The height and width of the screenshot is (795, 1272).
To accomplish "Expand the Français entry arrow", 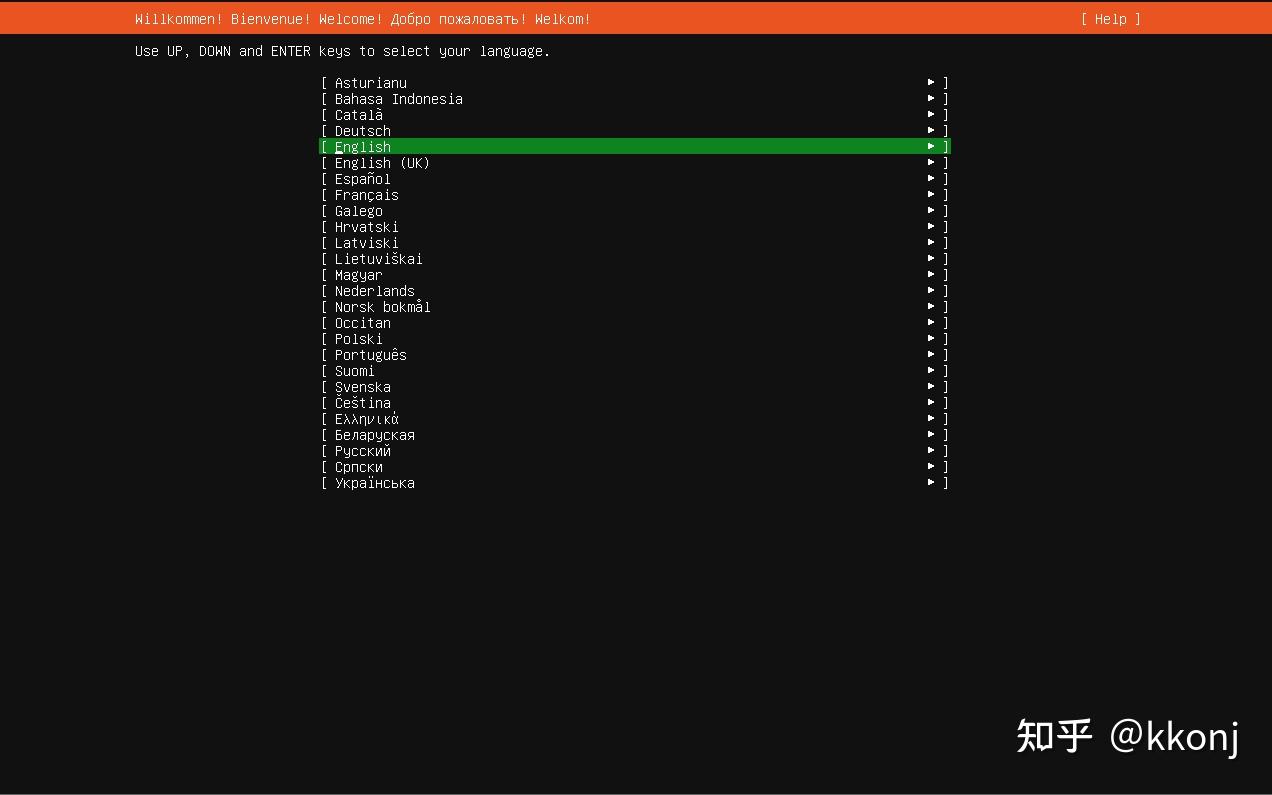I will (x=931, y=194).
